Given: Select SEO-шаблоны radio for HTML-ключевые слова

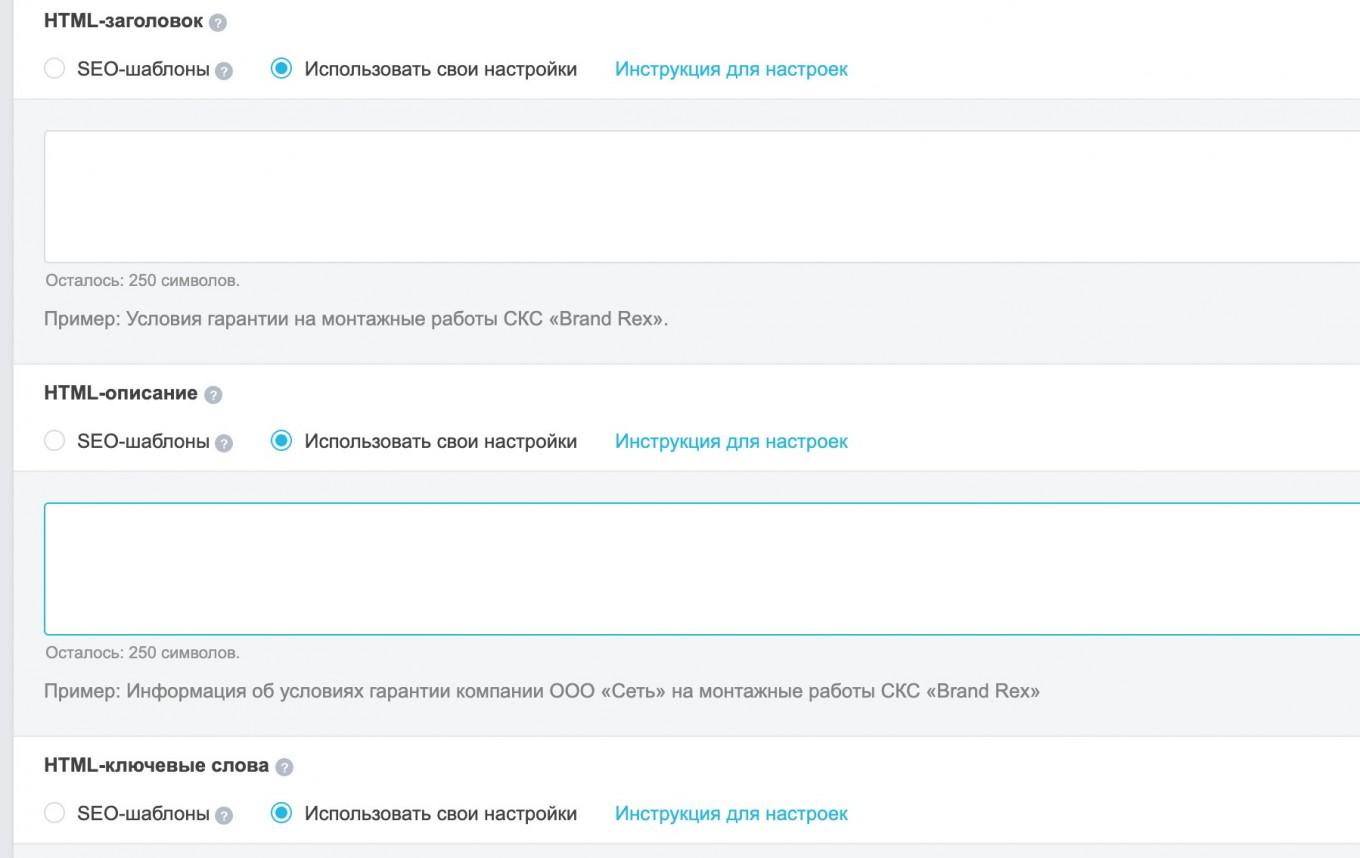Looking at the screenshot, I should [x=55, y=813].
